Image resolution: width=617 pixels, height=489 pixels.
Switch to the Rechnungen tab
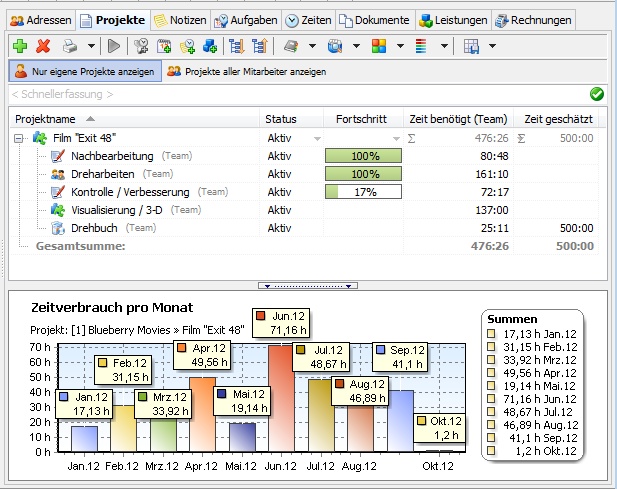click(x=533, y=20)
